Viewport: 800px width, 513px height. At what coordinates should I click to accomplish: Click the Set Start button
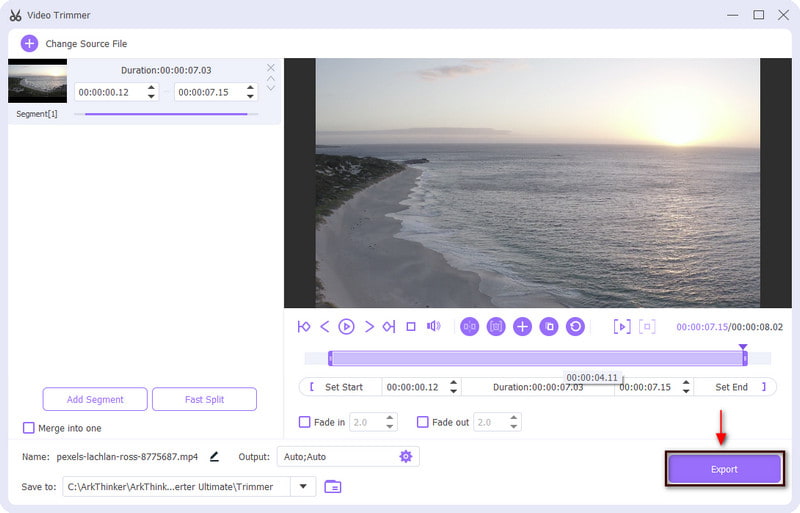(x=340, y=387)
